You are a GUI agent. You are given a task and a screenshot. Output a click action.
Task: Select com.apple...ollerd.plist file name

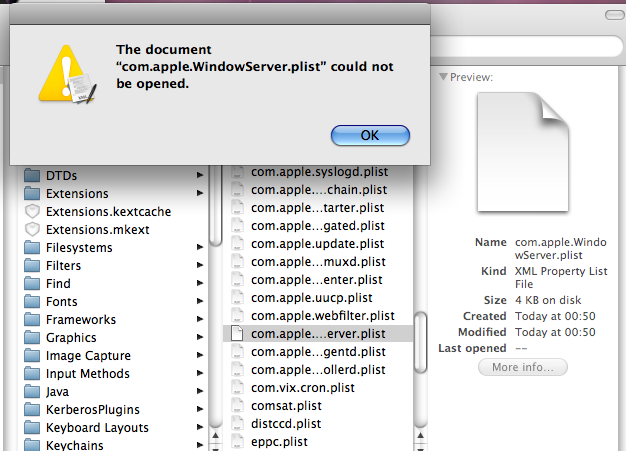[318, 369]
